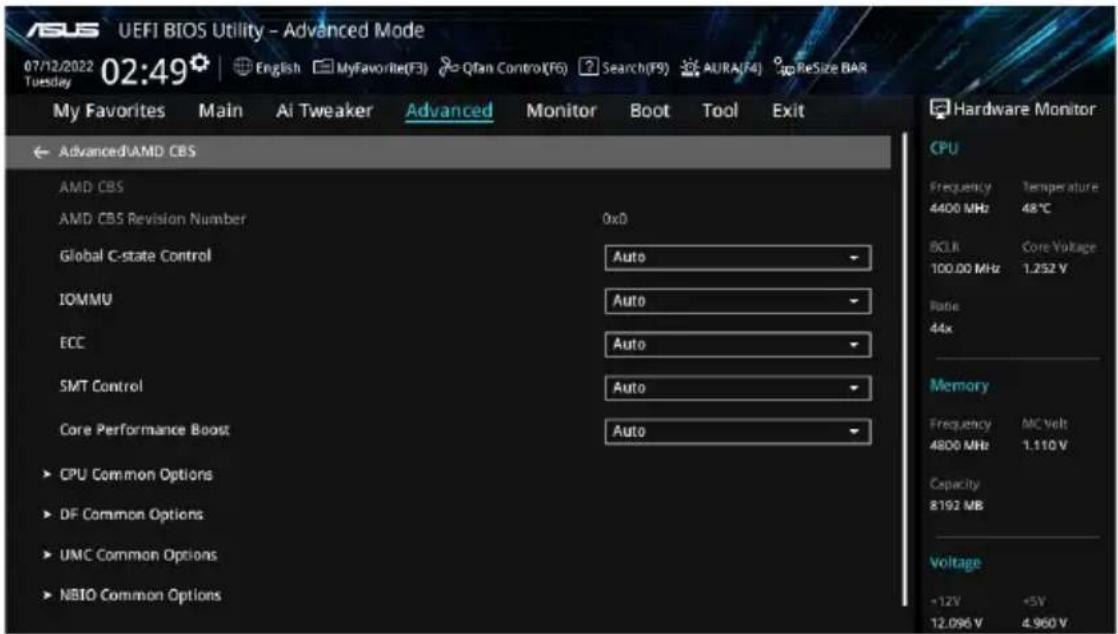
Task: Click the back arrow beside Advanced\AMD CBS
Action: coord(41,152)
